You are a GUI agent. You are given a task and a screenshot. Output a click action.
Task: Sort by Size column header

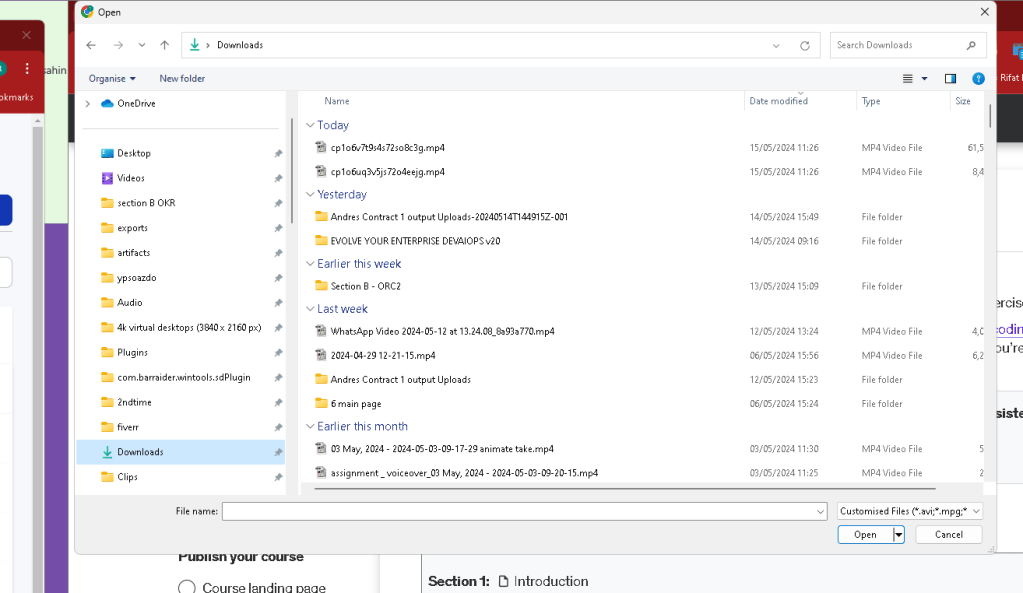[962, 101]
